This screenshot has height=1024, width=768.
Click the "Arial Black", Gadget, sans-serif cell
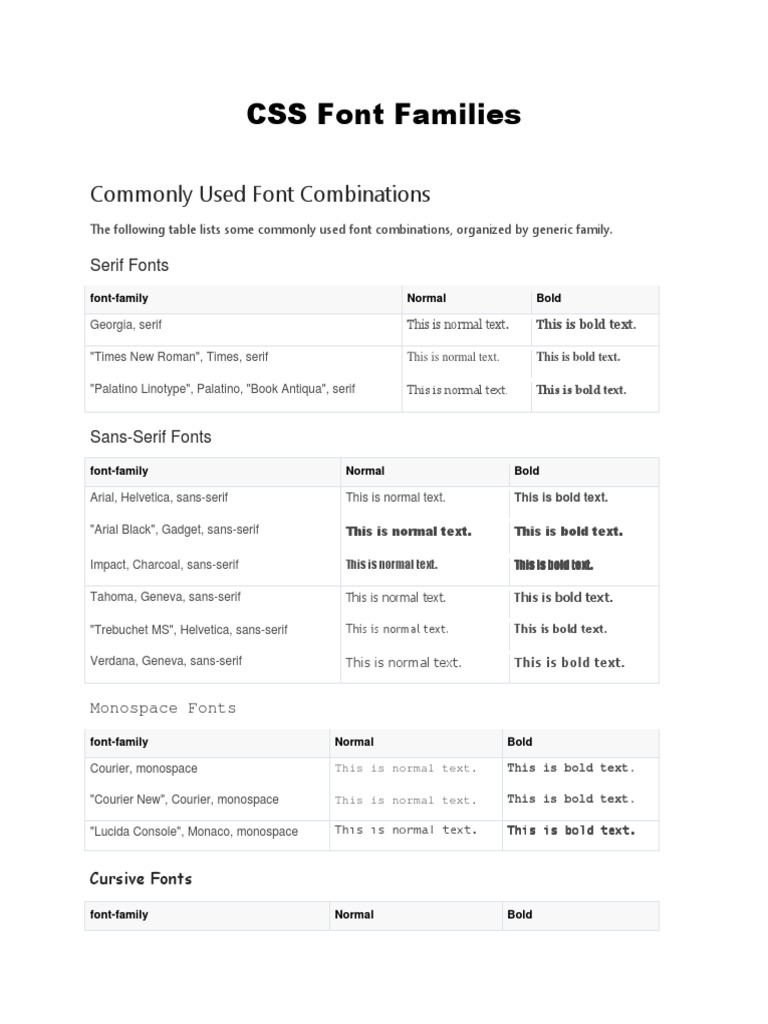point(174,530)
